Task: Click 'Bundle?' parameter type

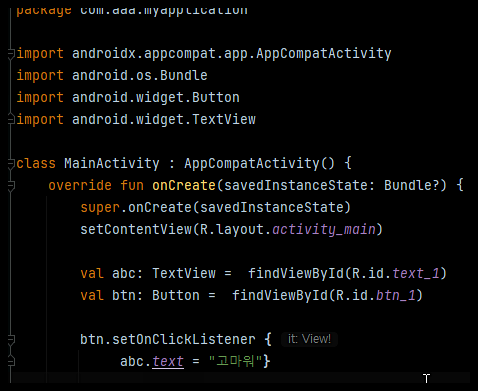Action: click(412, 185)
